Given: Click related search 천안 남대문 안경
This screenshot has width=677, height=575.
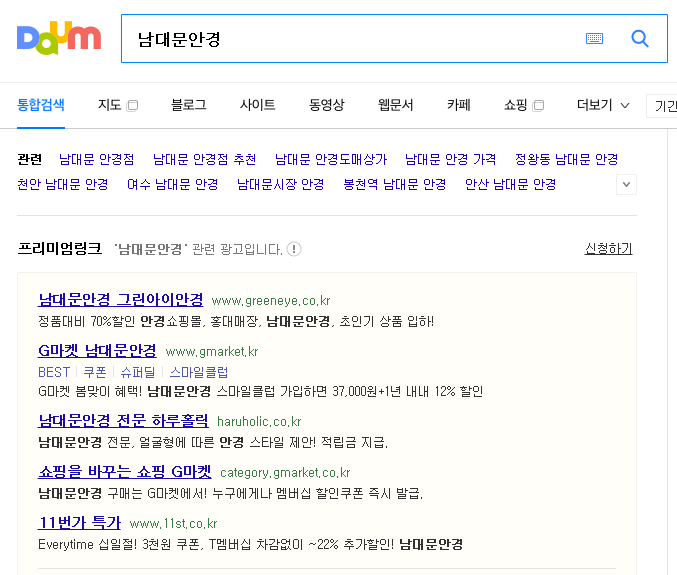Looking at the screenshot, I should point(63,184).
